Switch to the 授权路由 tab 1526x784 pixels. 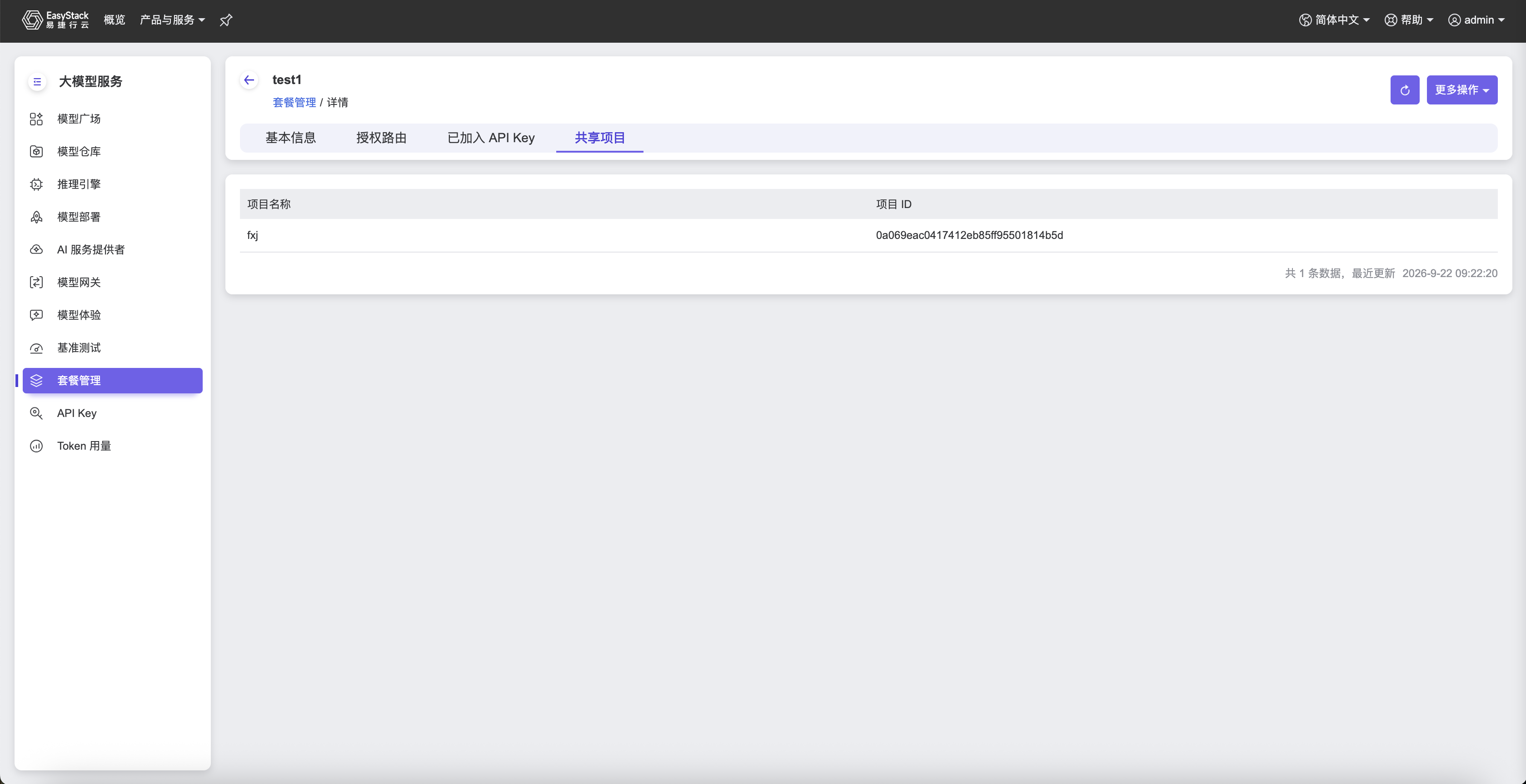pos(382,138)
